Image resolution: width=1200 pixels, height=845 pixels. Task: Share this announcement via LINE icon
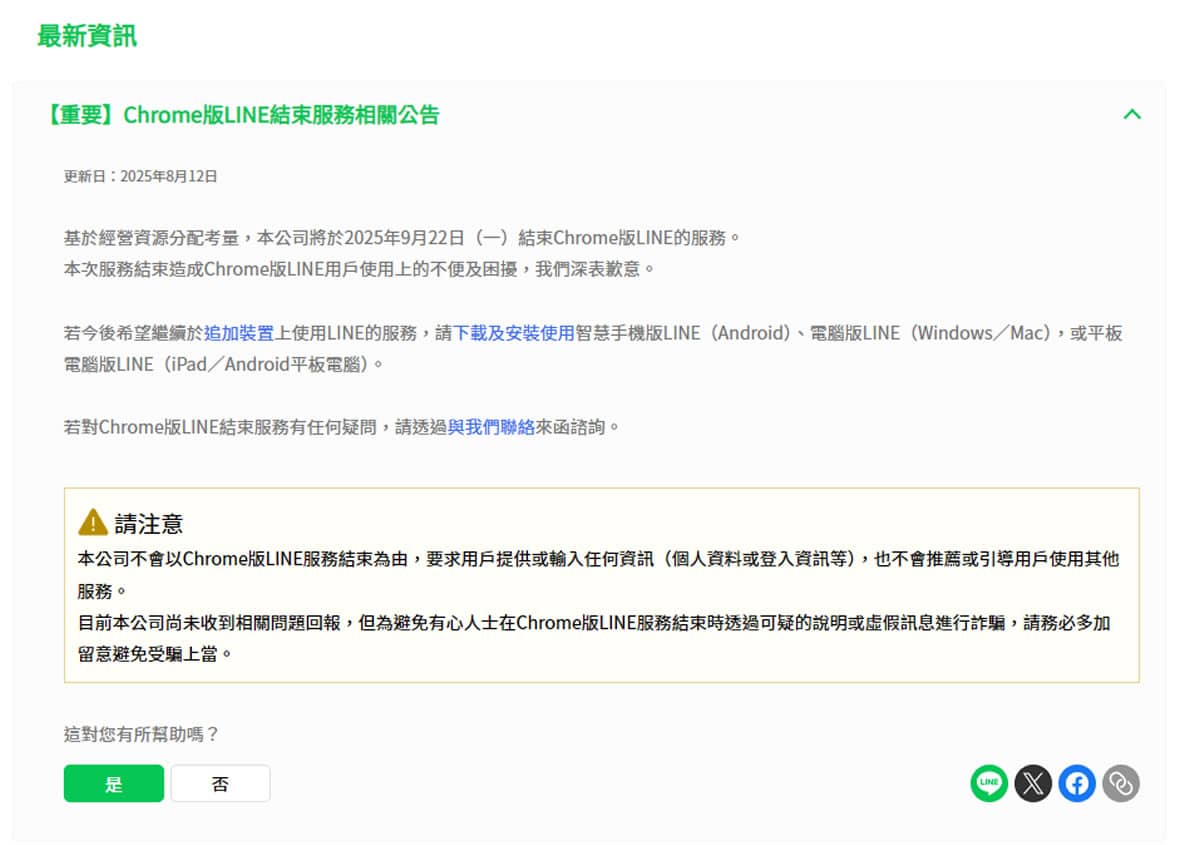coord(988,783)
